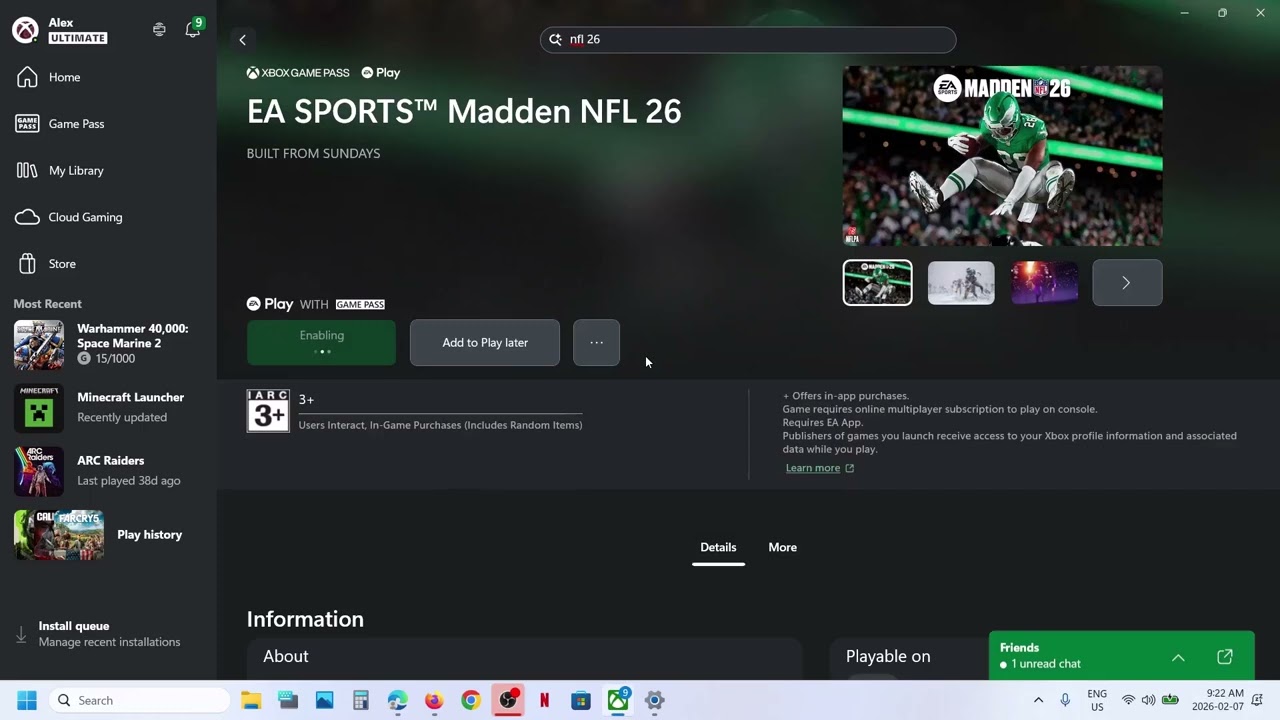Show next screenshots with right chevron

click(1127, 283)
